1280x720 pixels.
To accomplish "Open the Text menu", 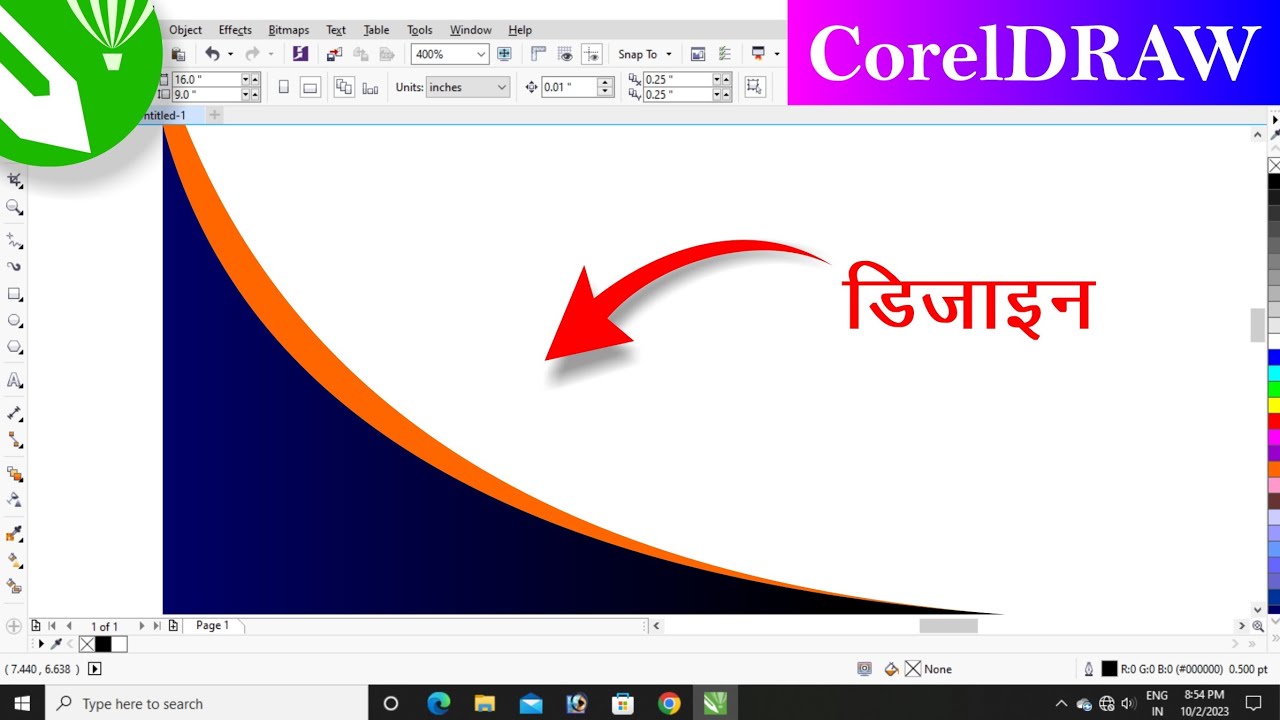I will 336,30.
